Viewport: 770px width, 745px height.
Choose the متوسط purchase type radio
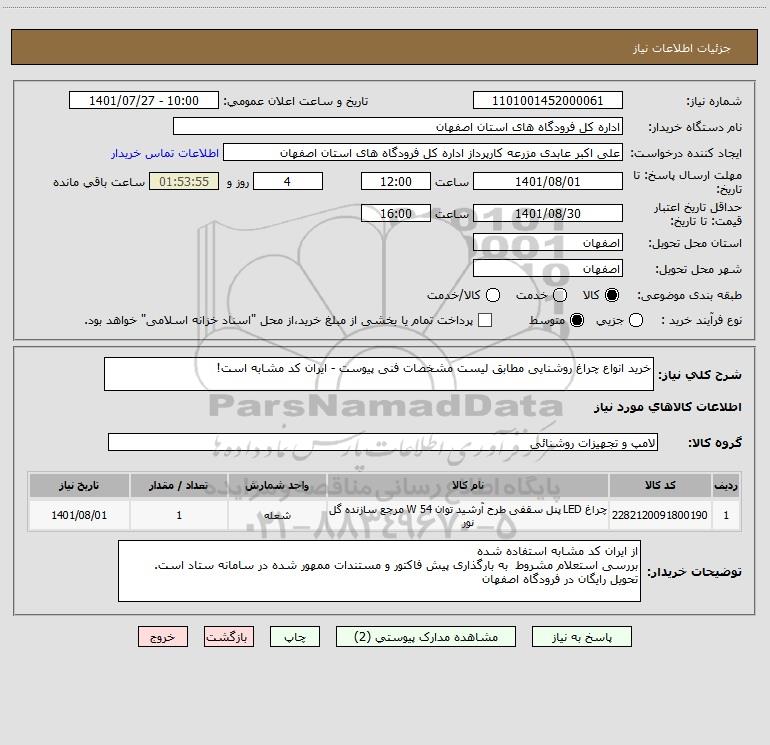tap(577, 320)
